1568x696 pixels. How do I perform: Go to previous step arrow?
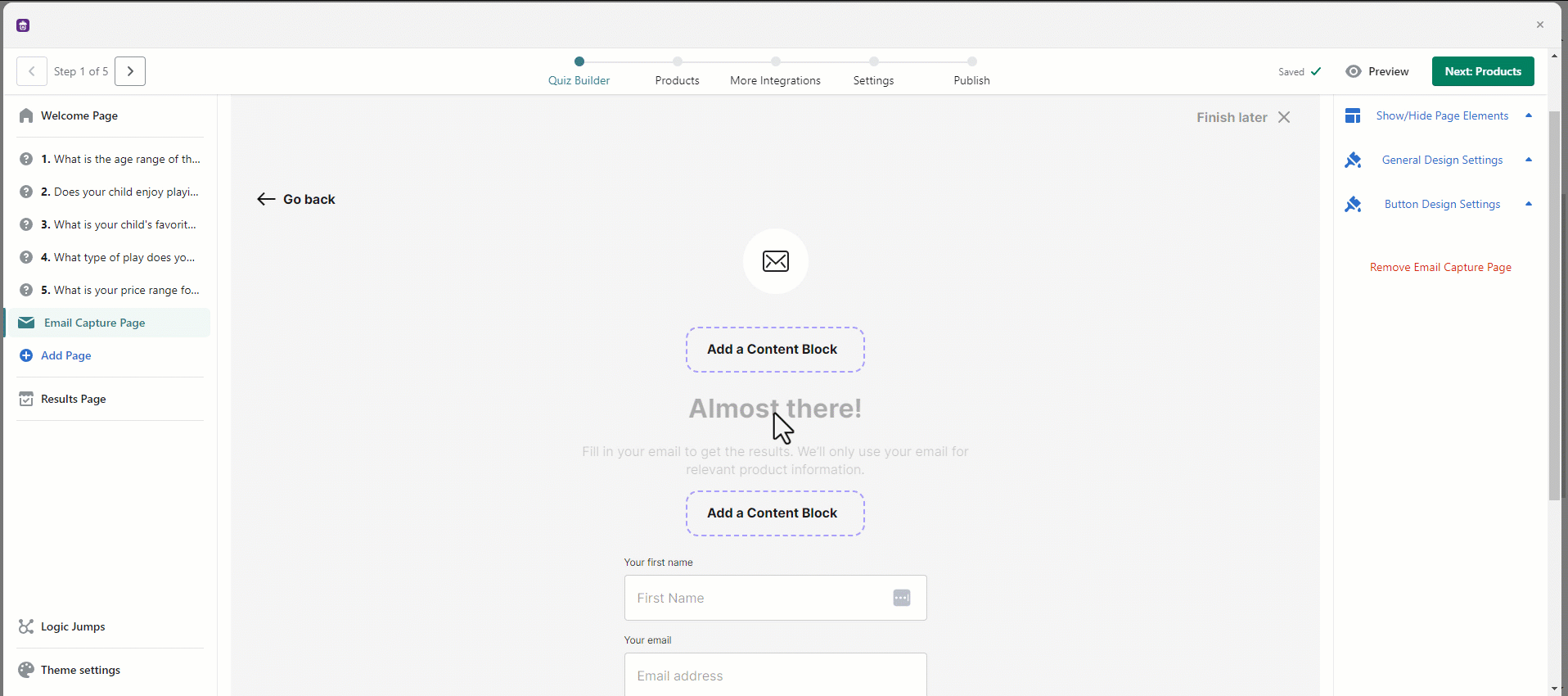click(32, 71)
